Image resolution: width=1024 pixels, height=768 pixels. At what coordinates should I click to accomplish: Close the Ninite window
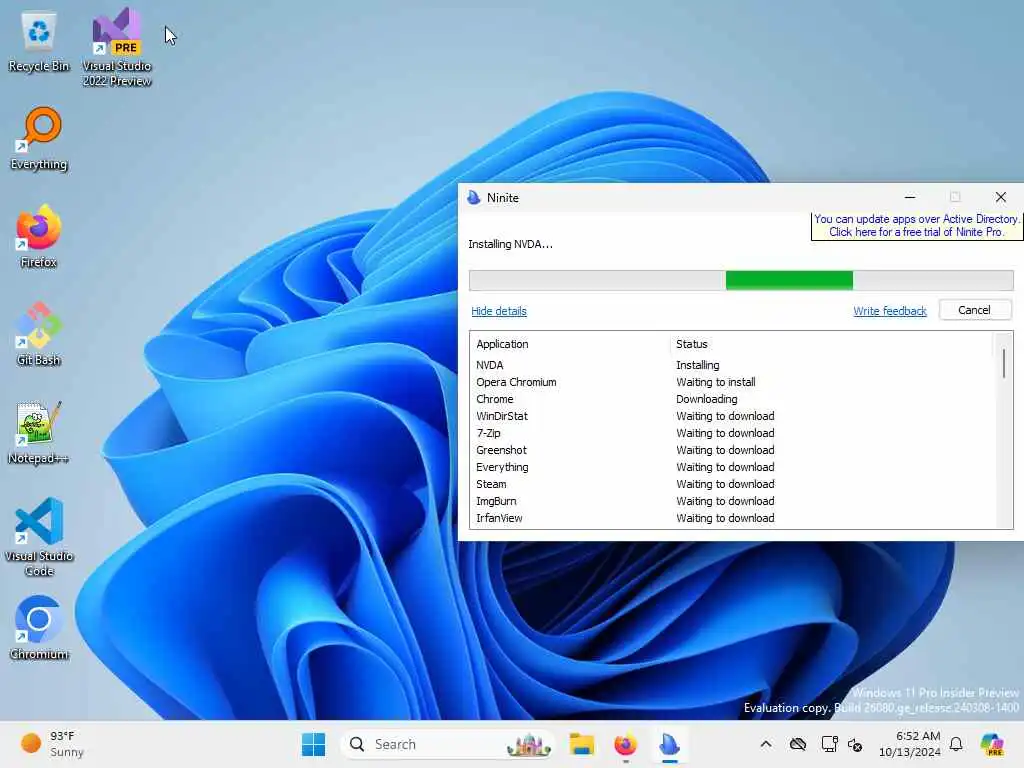(1000, 197)
